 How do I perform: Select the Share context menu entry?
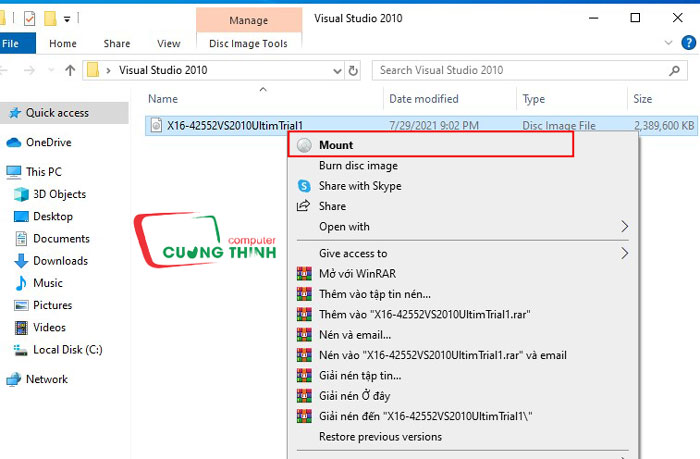point(332,206)
